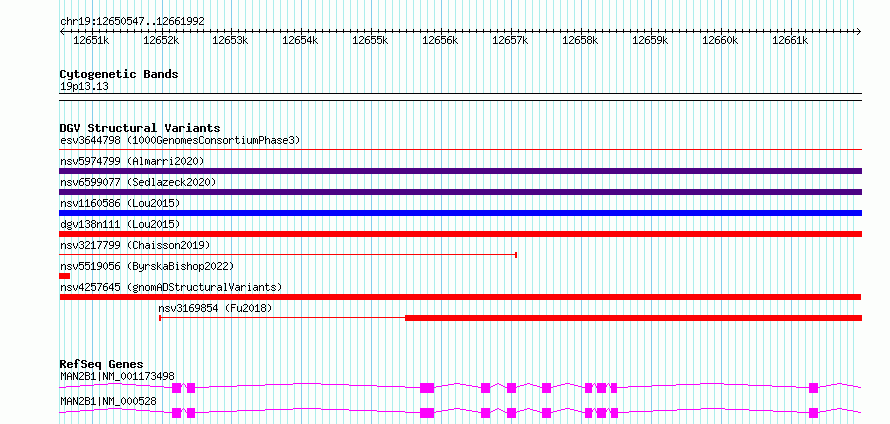The width and height of the screenshot is (890, 424).
Task: Click the first NM_000528 exon near 12652k
Action: coord(177,413)
